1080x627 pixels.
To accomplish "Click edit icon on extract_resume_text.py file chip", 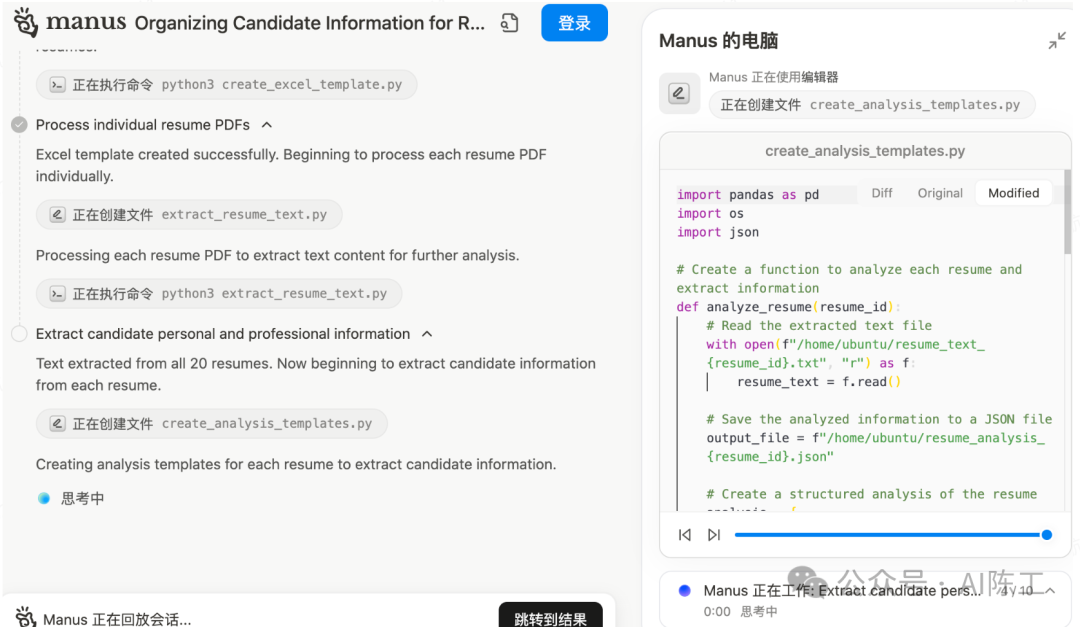I will 58,214.
